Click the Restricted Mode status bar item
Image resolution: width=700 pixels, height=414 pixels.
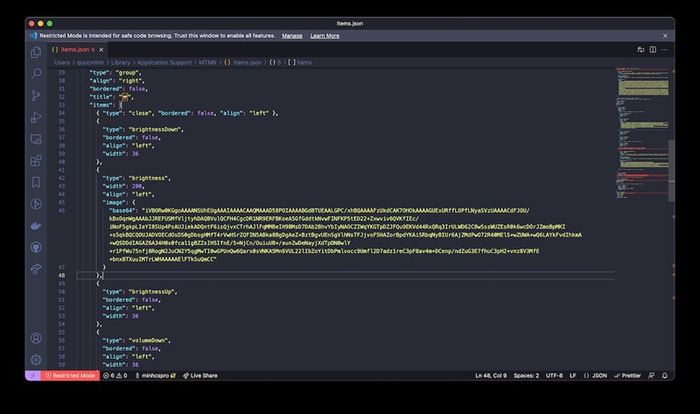click(70, 376)
